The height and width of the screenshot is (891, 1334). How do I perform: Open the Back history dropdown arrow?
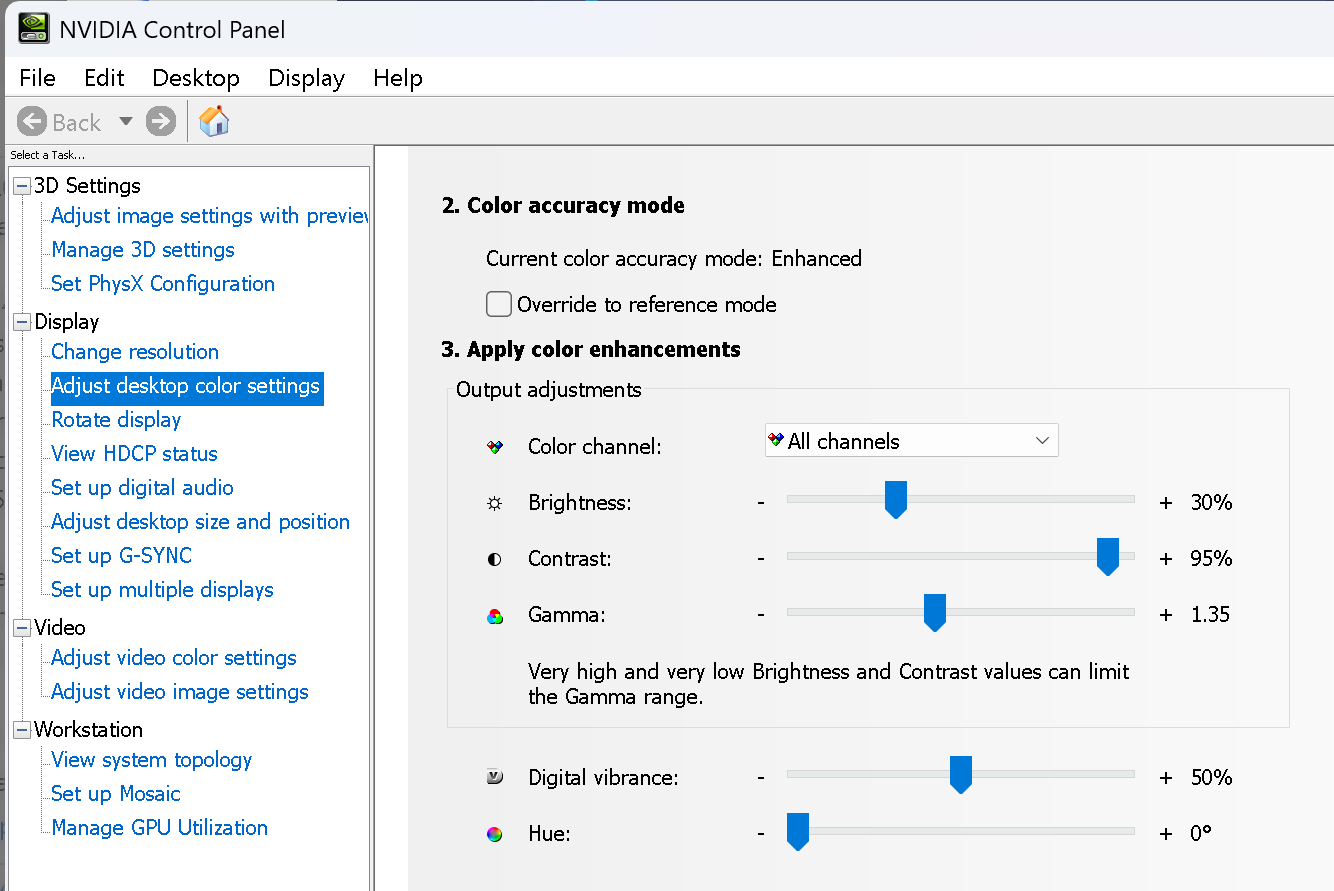(x=125, y=122)
